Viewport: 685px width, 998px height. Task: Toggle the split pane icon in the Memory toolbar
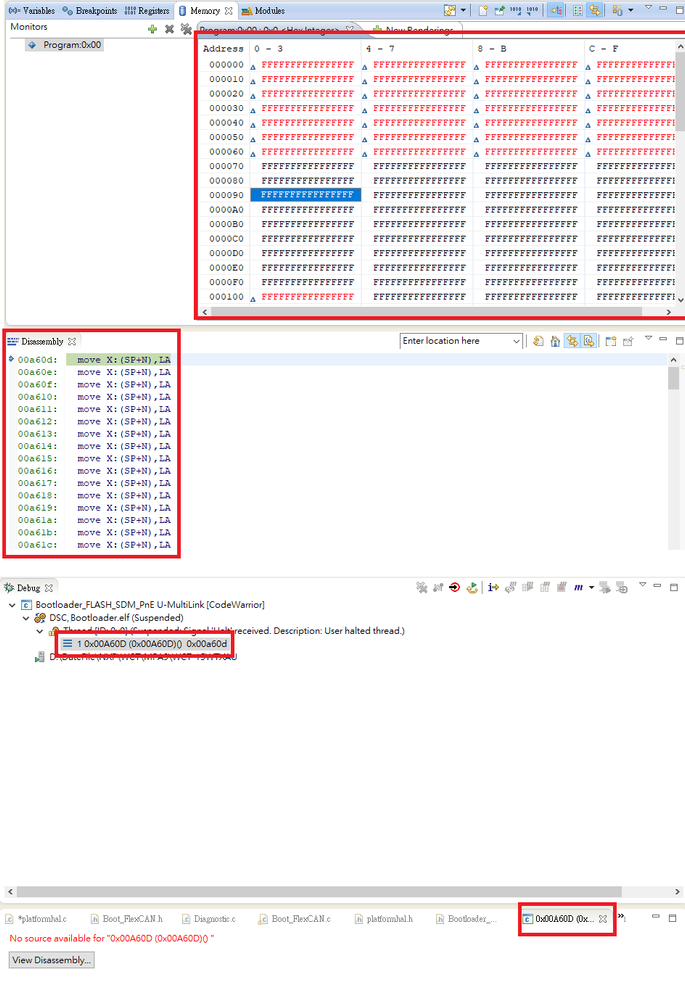[577, 10]
